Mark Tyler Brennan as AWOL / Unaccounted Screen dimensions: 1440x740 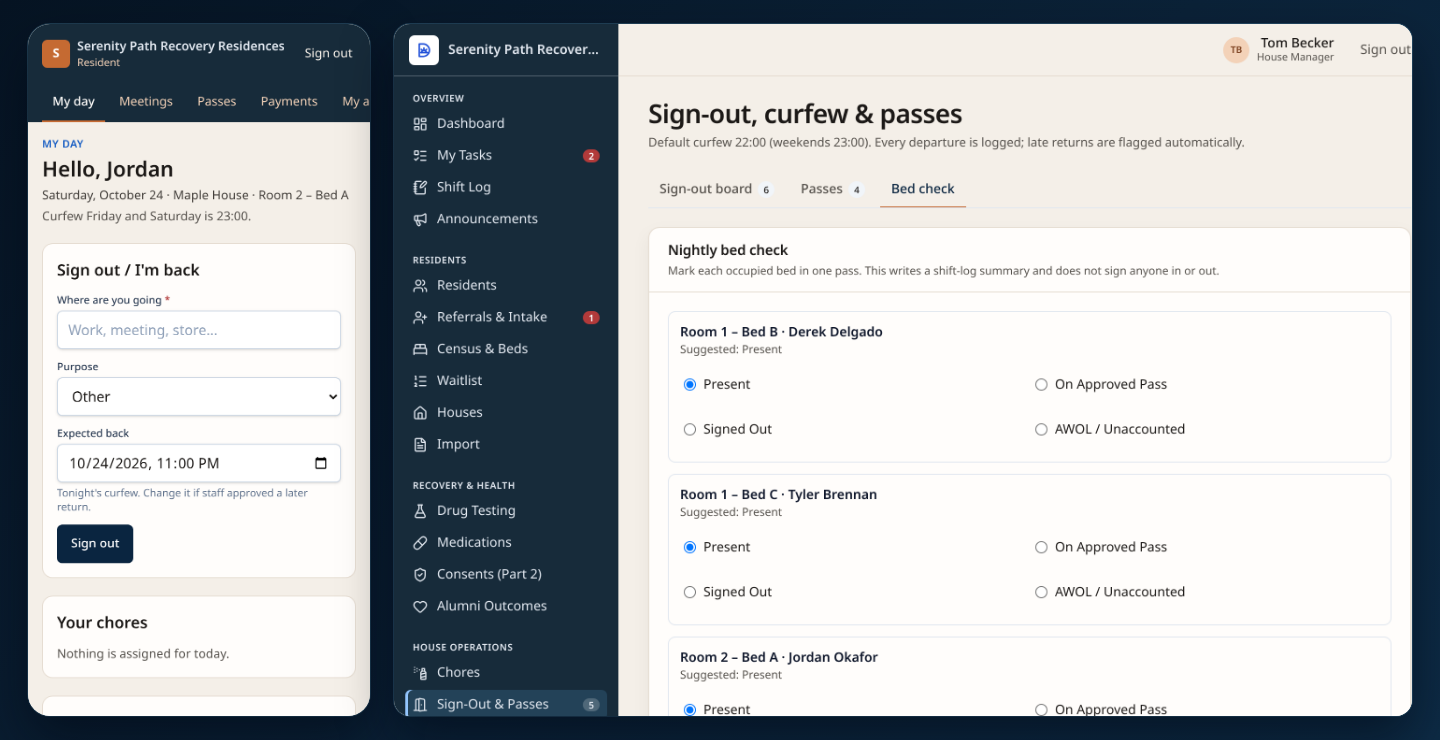[x=1041, y=593]
